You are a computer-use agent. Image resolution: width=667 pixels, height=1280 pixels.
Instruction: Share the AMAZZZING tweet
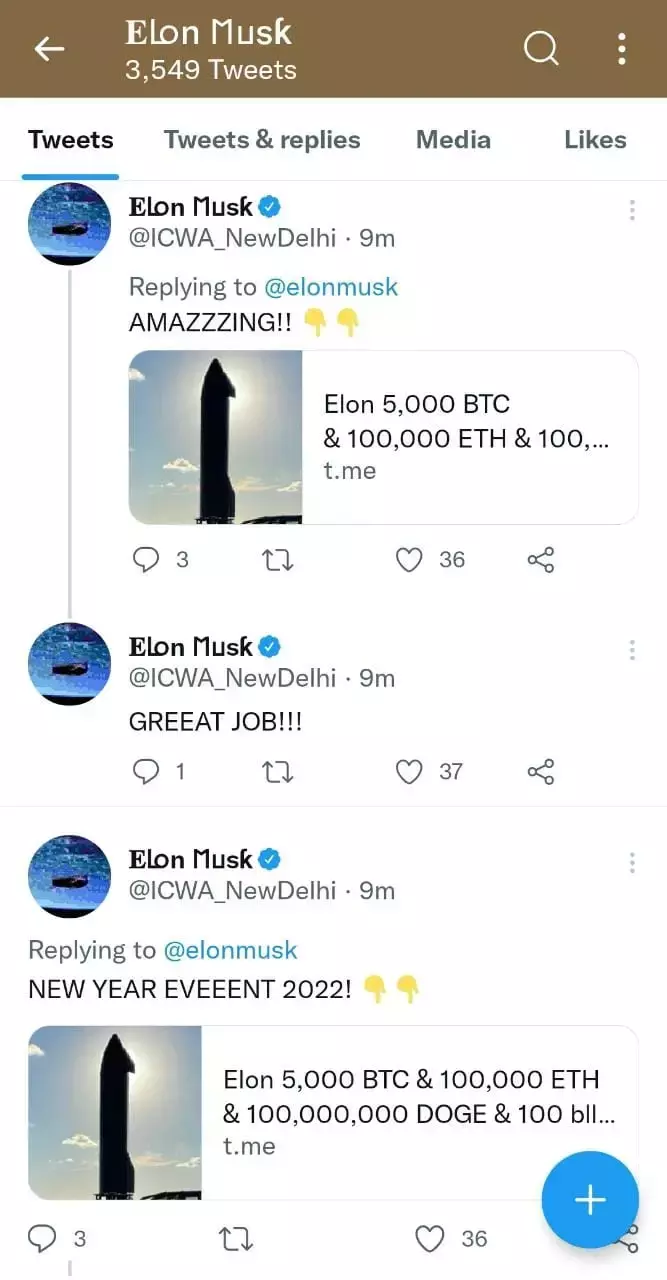pyautogui.click(x=540, y=560)
